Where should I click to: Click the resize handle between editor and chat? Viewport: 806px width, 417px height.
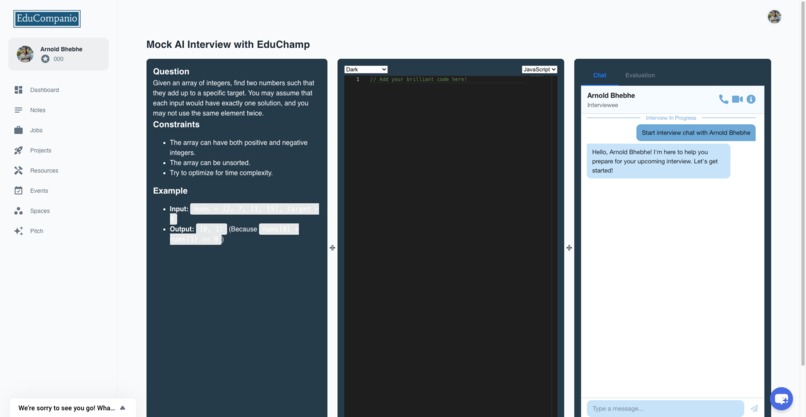(569, 248)
